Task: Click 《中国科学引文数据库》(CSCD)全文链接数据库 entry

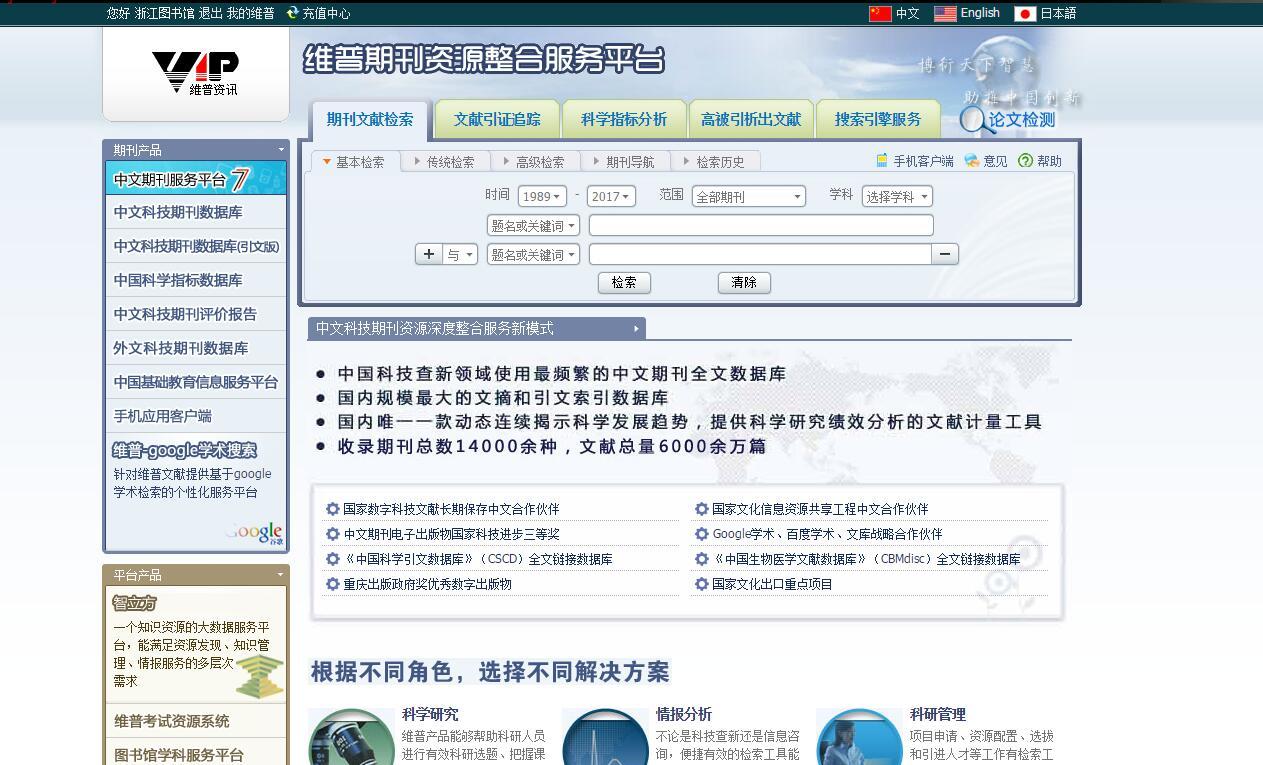Action: [x=478, y=559]
